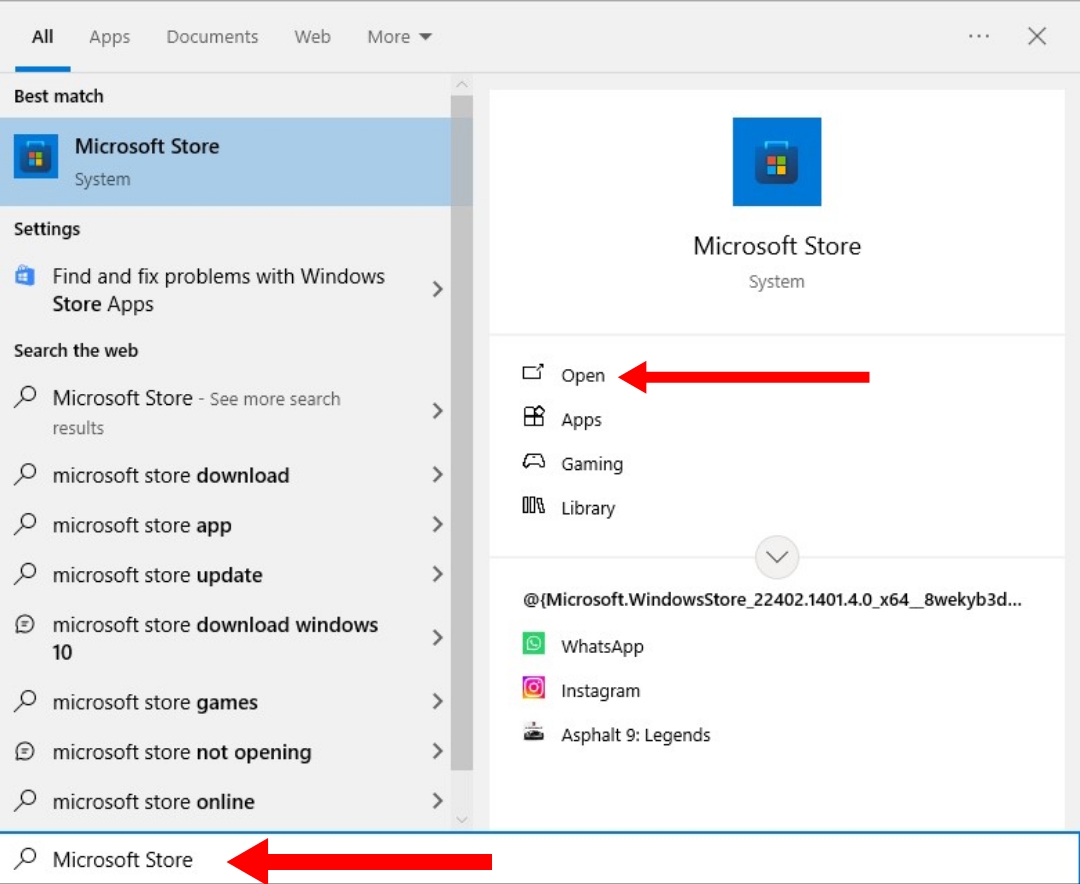
Task: Expand arrow for download windows 10
Action: 437,638
